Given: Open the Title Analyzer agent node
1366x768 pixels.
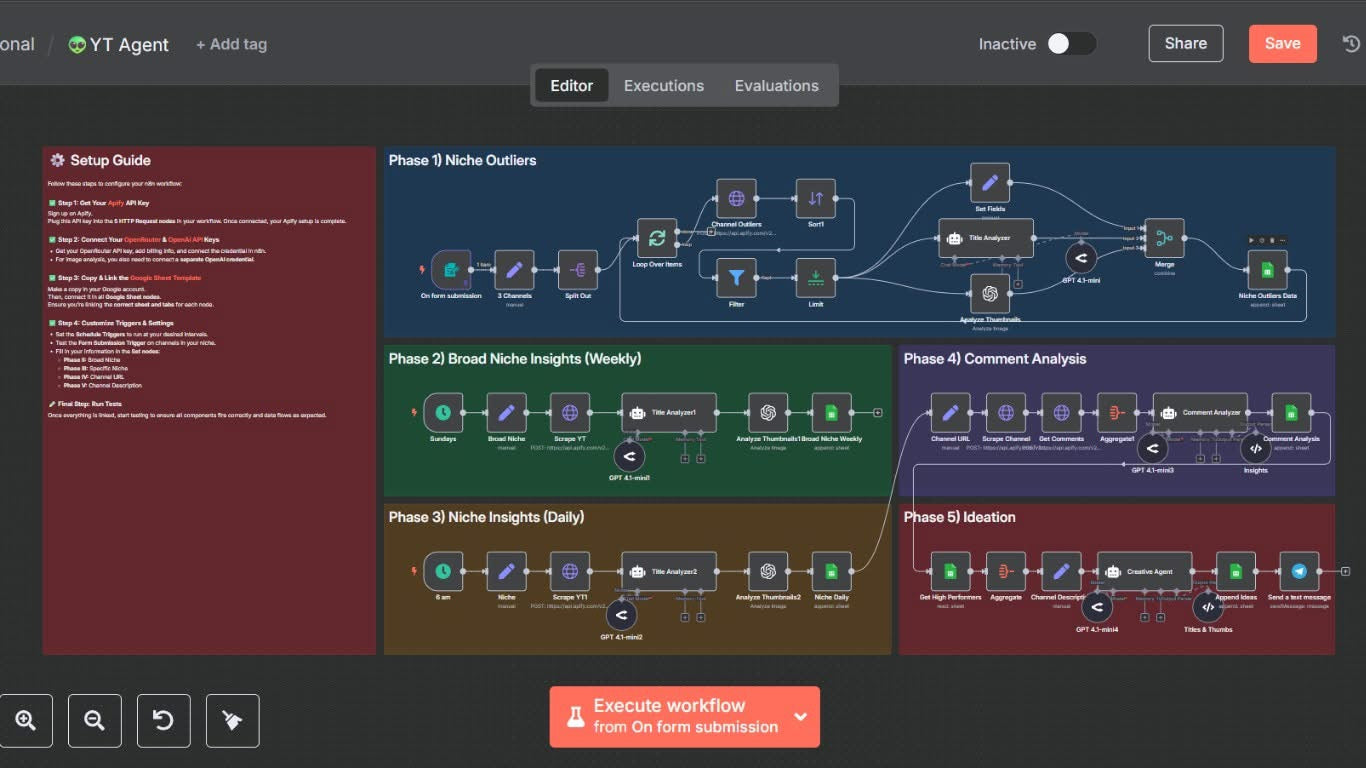Looking at the screenshot, I should point(986,238).
